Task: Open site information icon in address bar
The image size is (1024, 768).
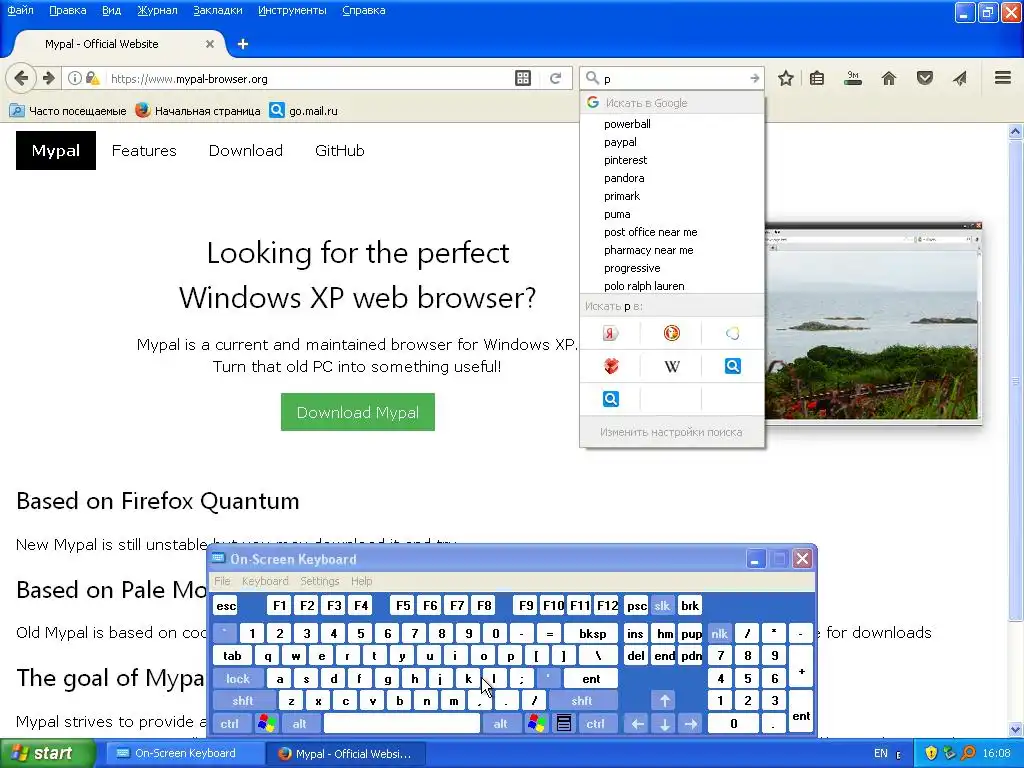Action: tap(75, 78)
